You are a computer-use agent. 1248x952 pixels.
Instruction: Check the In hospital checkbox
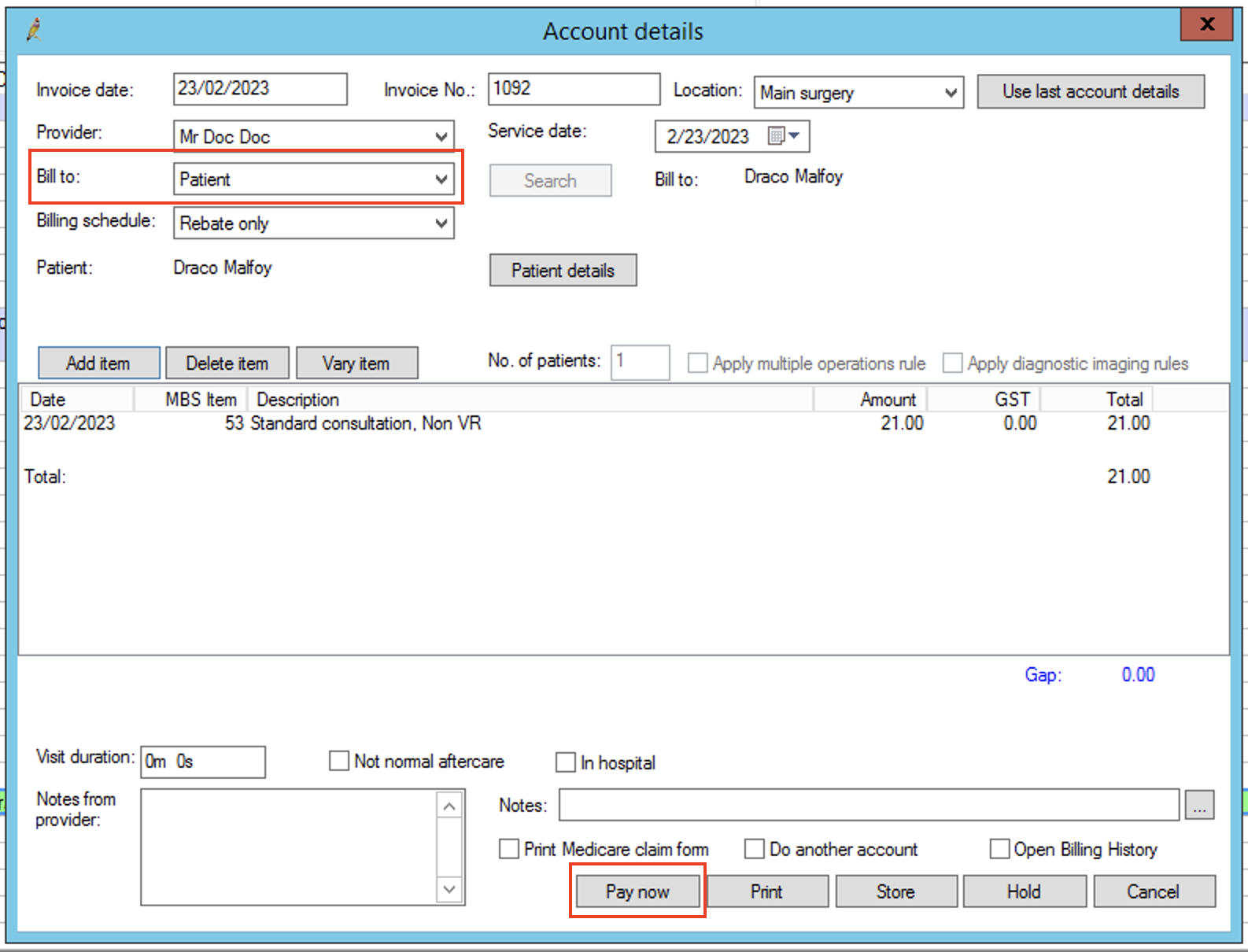(x=565, y=762)
